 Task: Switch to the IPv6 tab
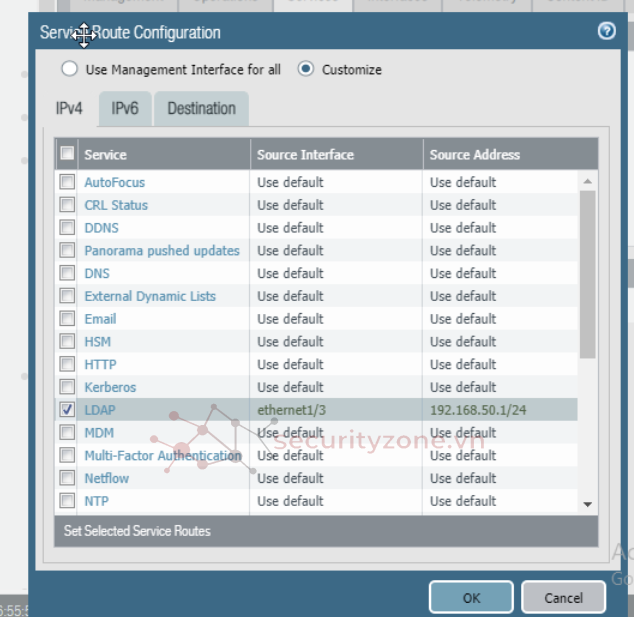pyautogui.click(x=125, y=108)
